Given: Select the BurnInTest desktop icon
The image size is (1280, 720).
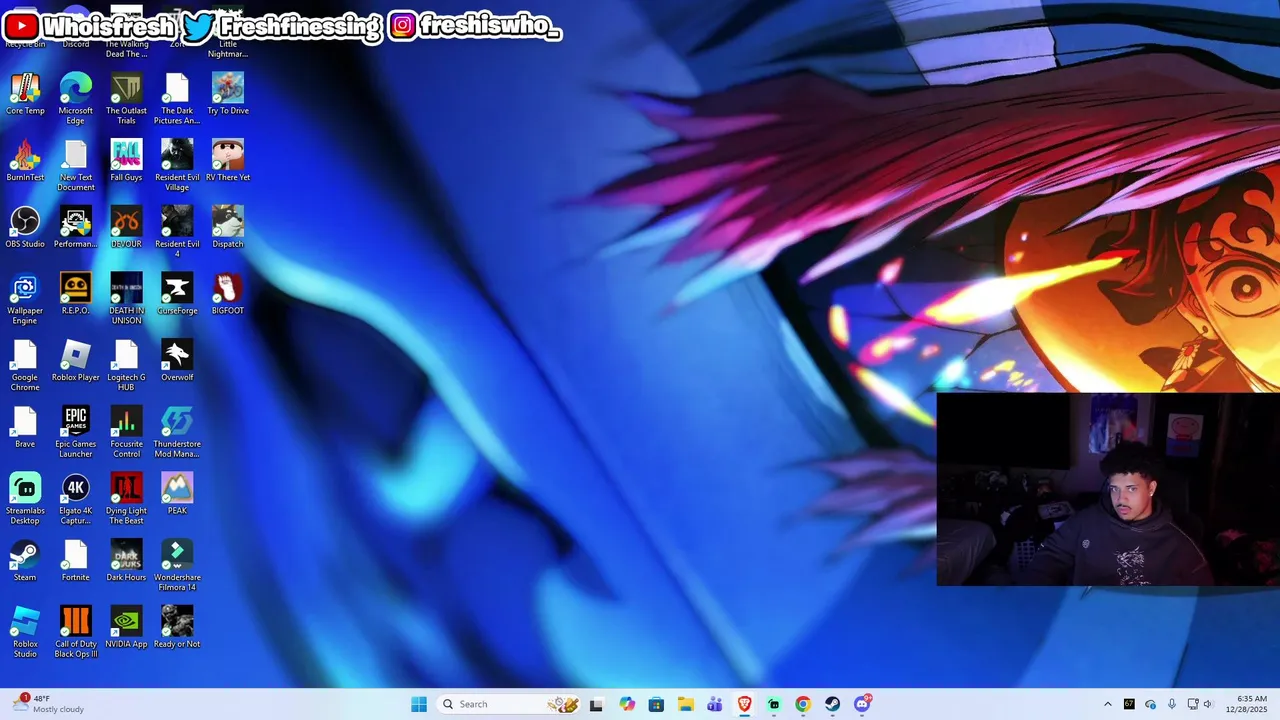Looking at the screenshot, I should 25,161.
